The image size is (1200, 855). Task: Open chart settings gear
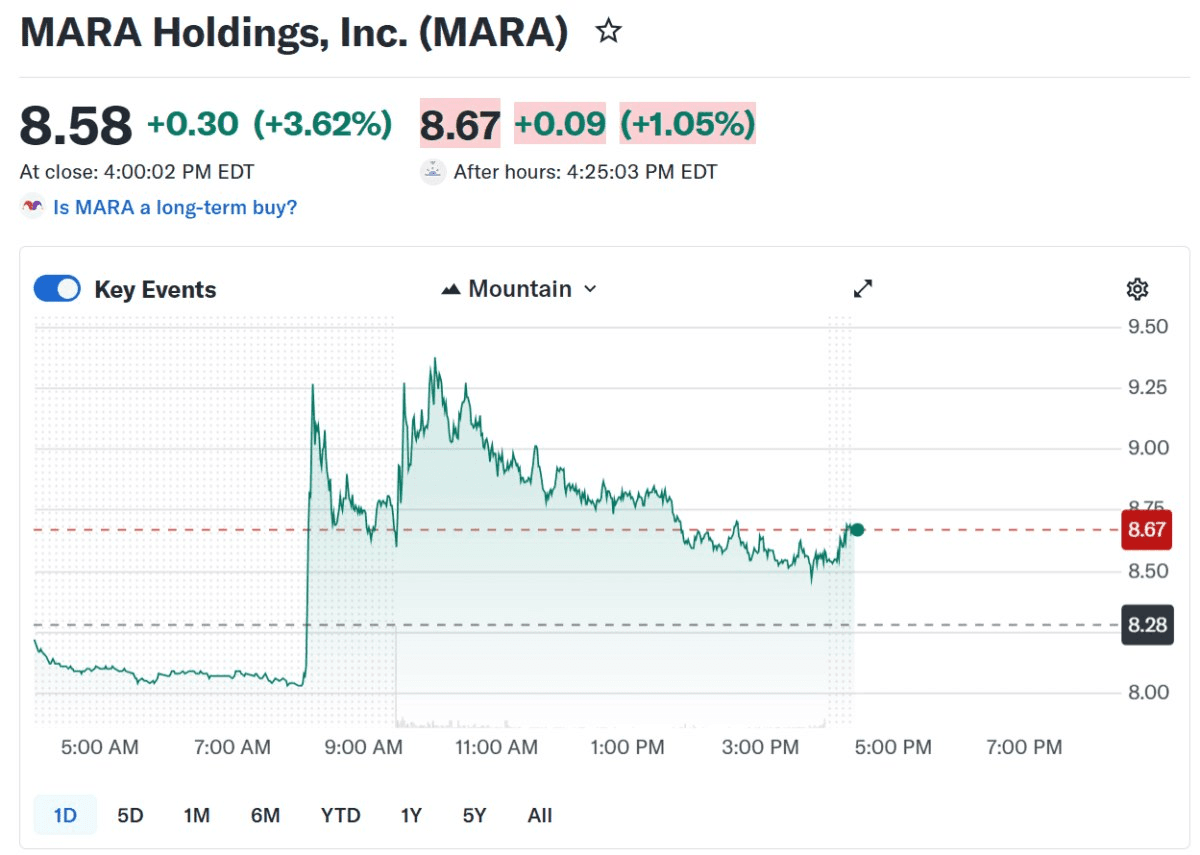point(1137,290)
